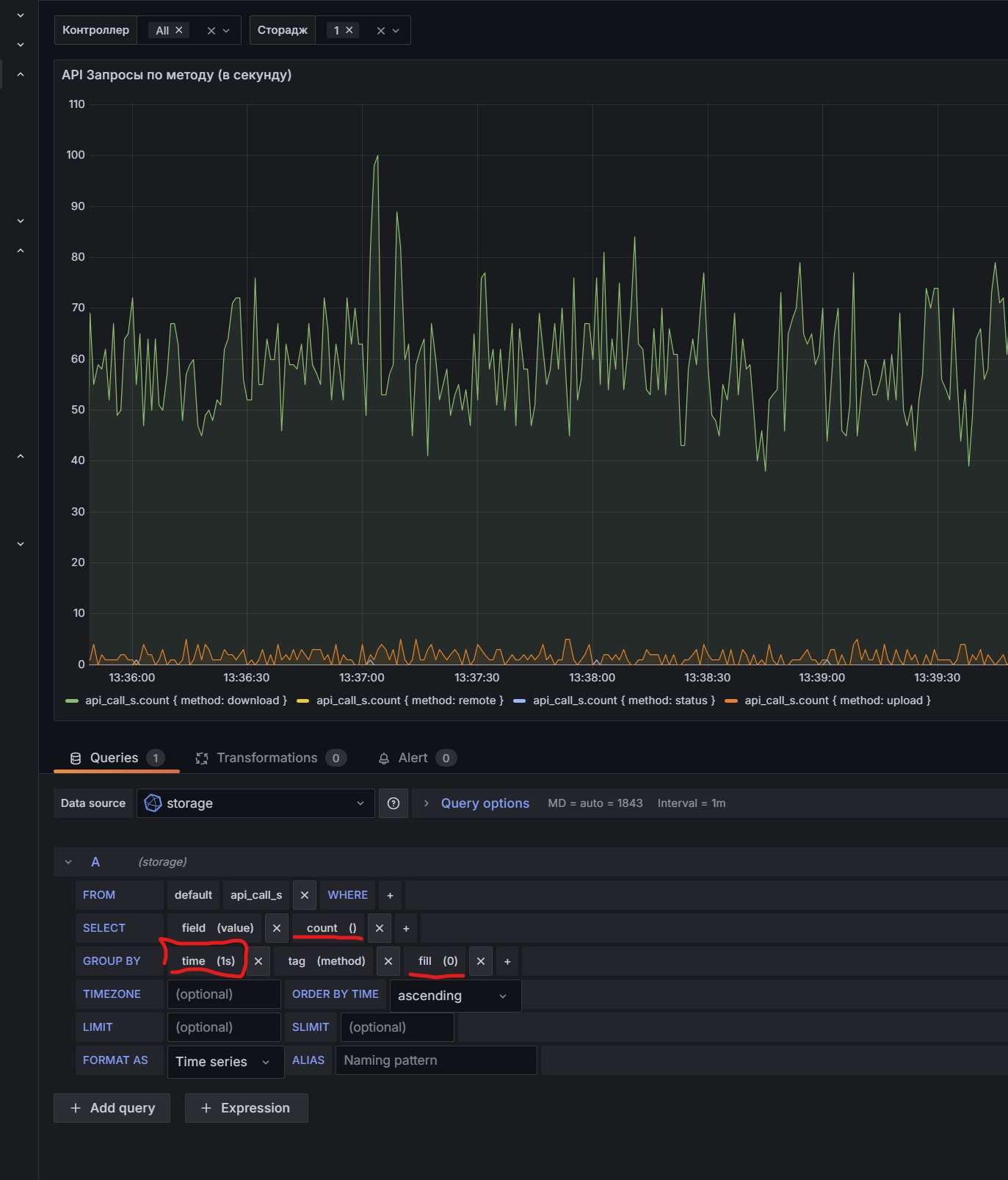This screenshot has height=1180, width=1008.
Task: Add a new SELECT function with plus
Action: [406, 928]
